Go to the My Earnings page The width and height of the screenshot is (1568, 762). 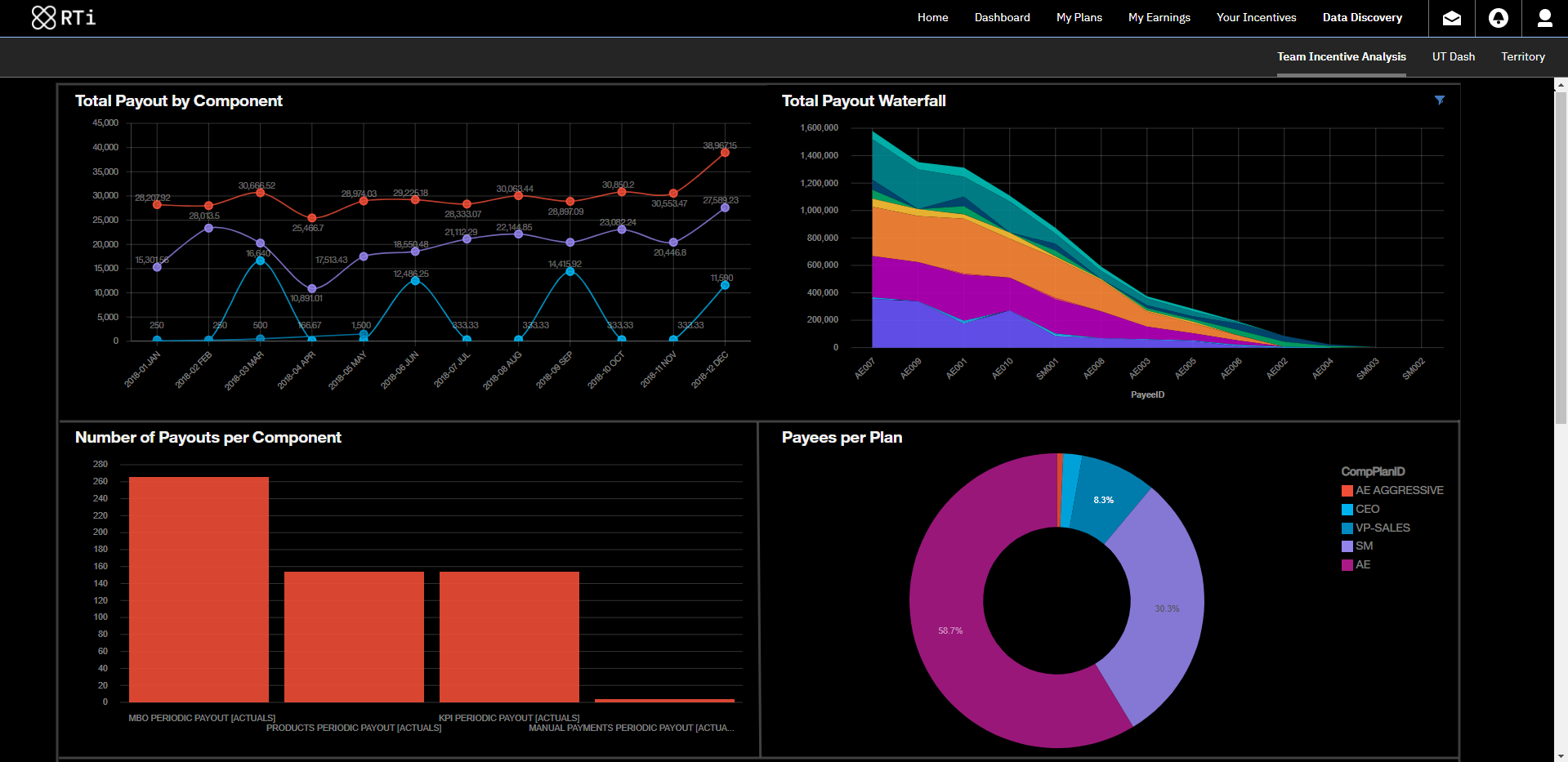1159,17
